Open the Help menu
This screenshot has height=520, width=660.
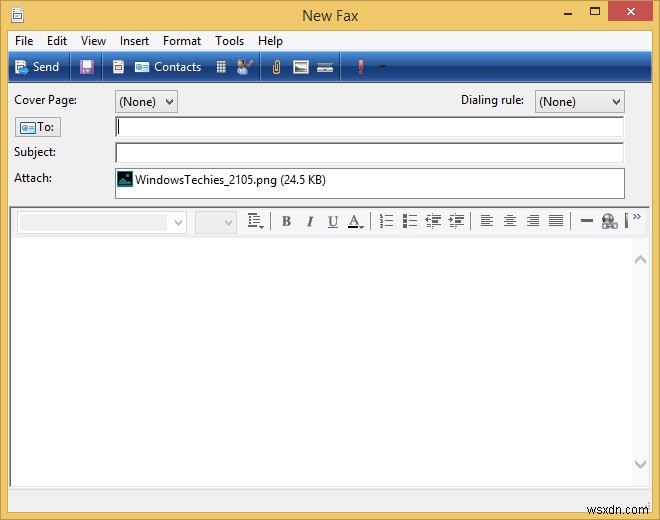pyautogui.click(x=270, y=41)
